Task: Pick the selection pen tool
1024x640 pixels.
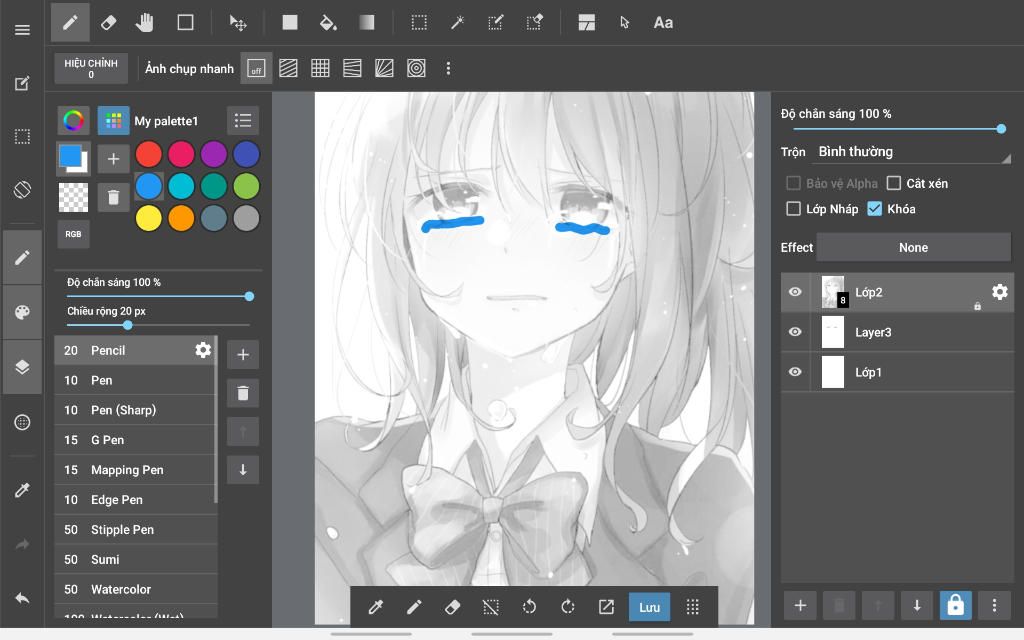Action: [x=496, y=23]
